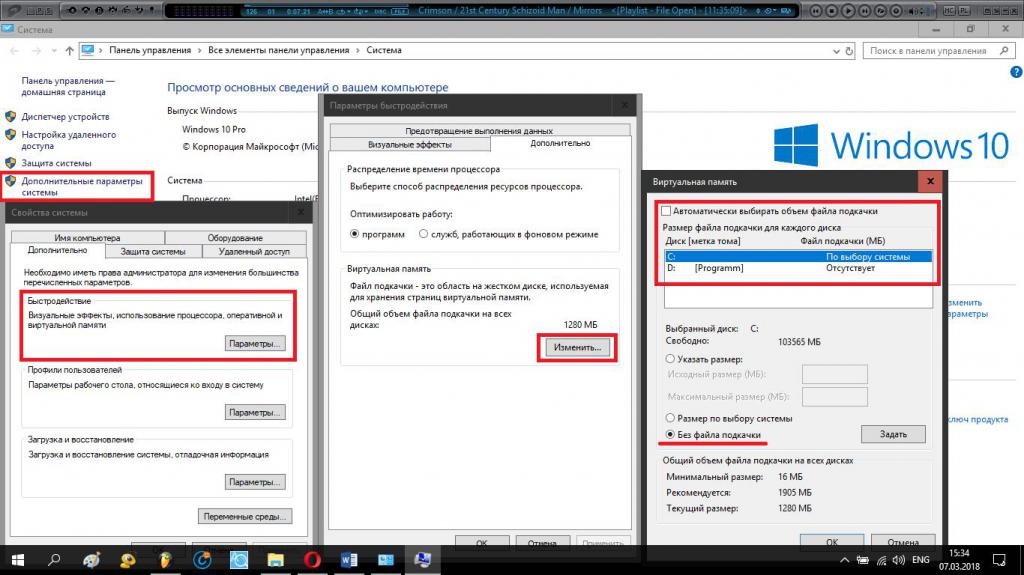
Task: Click 'Отмена' in Виртуальная память dialog
Action: (x=903, y=542)
